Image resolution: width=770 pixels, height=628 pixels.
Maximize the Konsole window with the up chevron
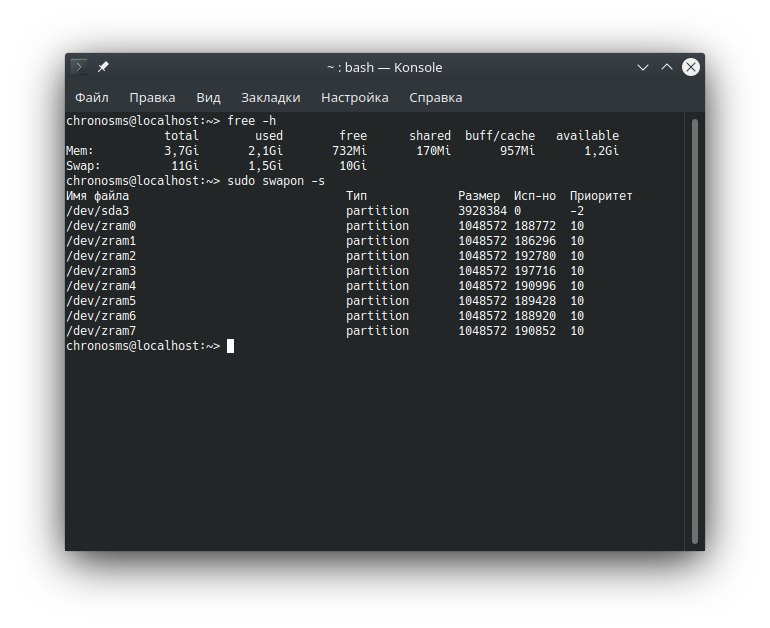pyautogui.click(x=666, y=67)
